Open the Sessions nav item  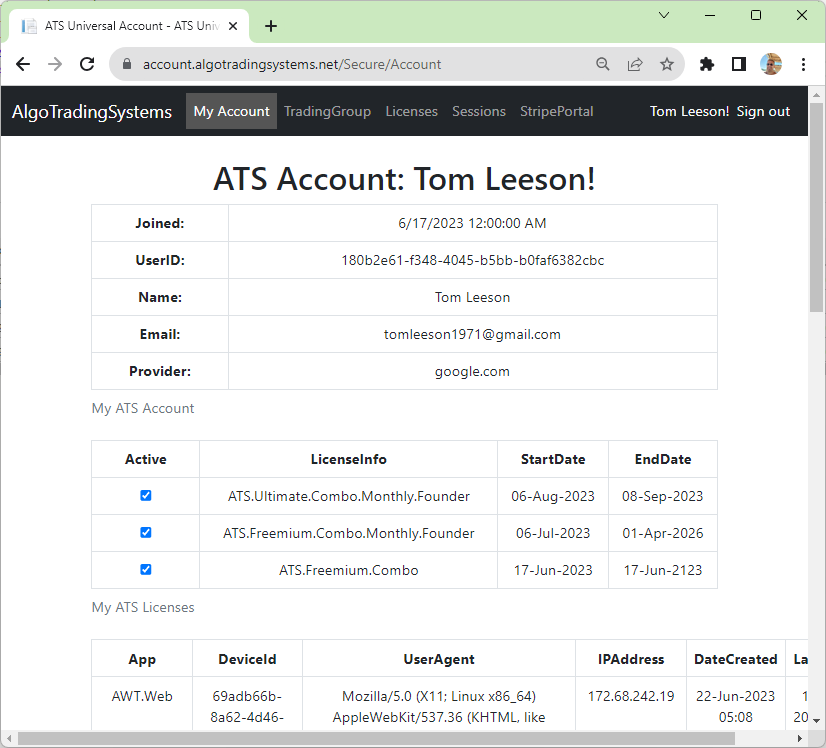click(x=479, y=111)
